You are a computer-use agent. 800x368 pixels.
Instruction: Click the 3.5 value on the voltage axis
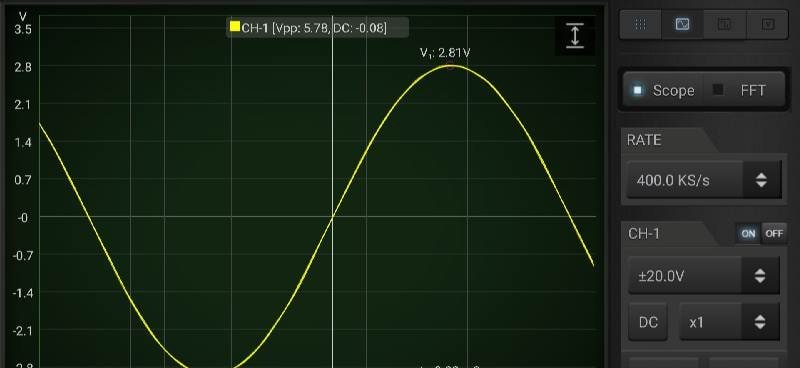(x=24, y=30)
